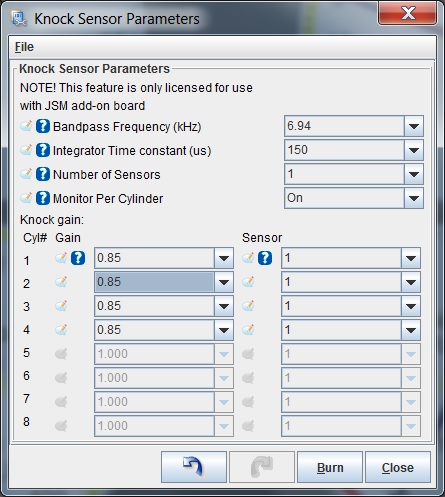The image size is (445, 497).
Task: Click the undo arrow button
Action: tap(194, 467)
